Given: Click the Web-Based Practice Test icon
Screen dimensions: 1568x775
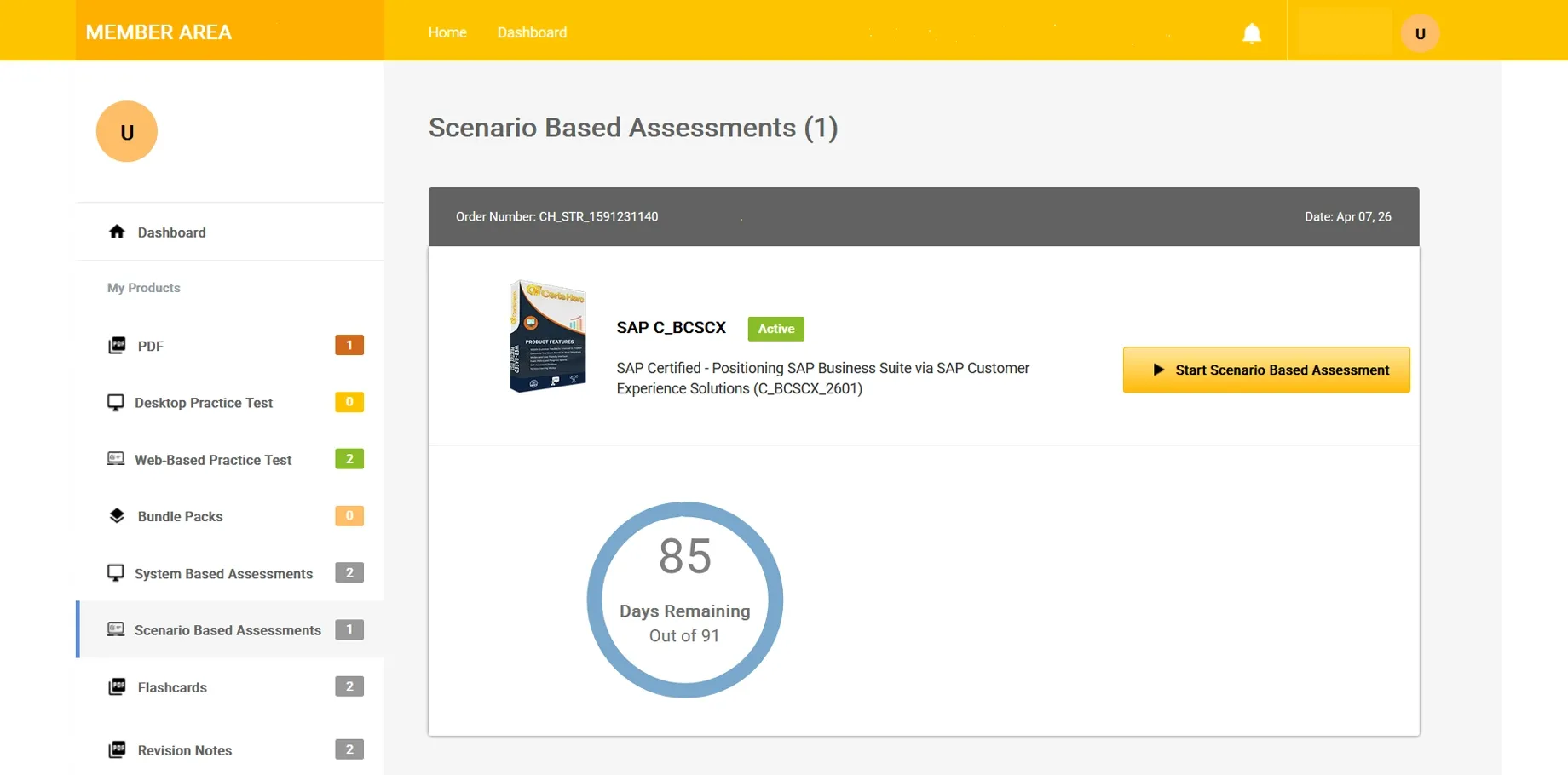Looking at the screenshot, I should coord(115,458).
